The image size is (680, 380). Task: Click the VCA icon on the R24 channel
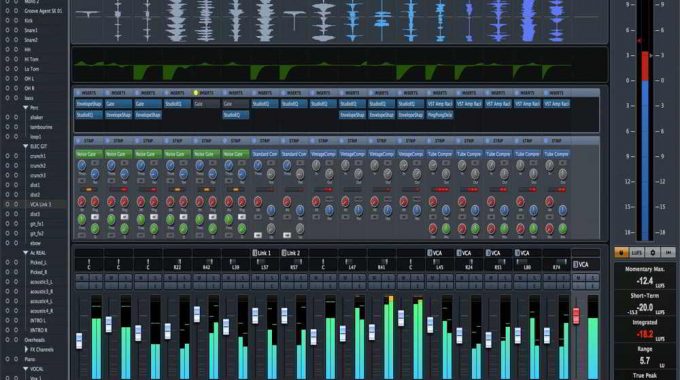click(x=459, y=253)
